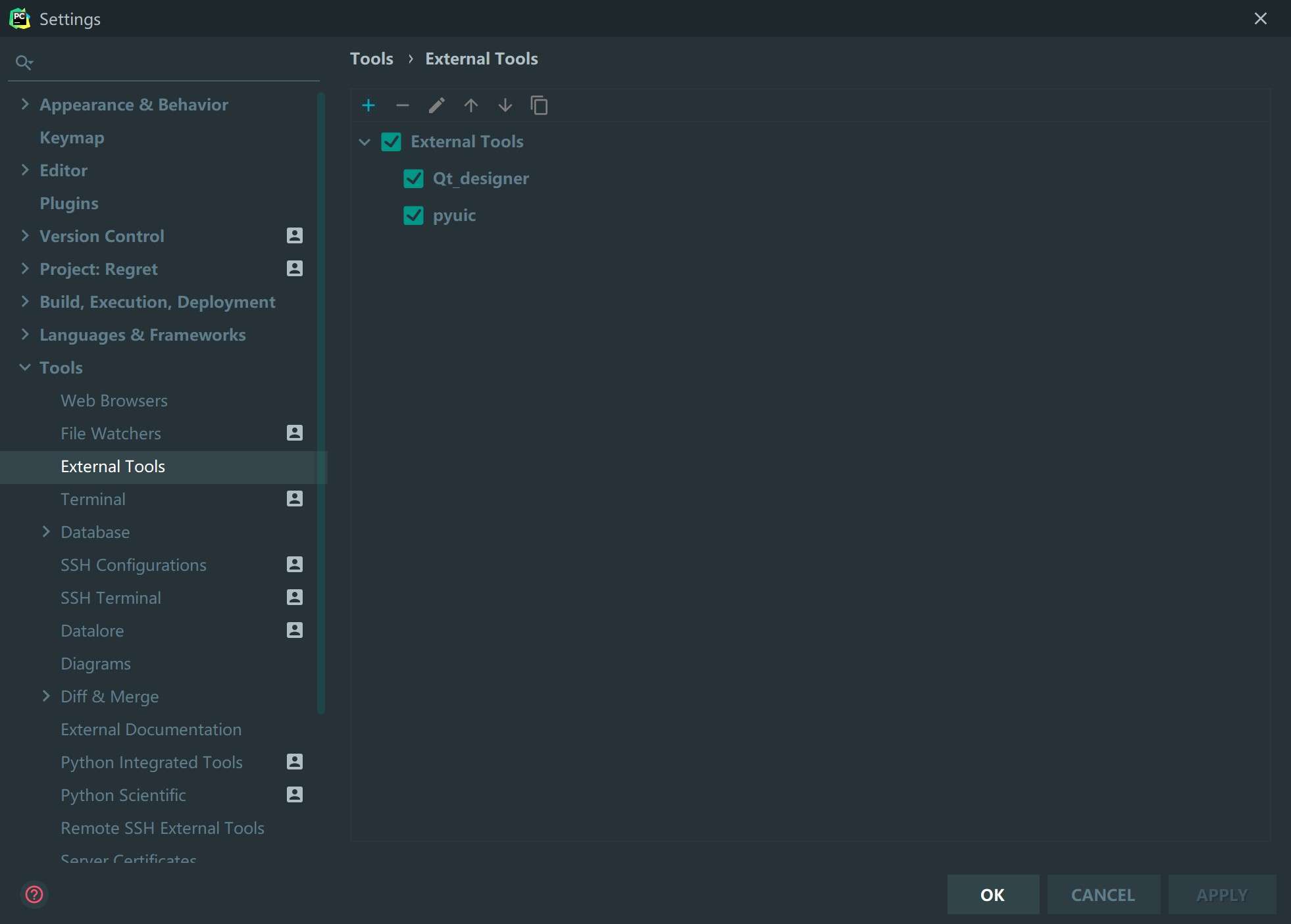Open the Plugins settings page
Viewport: 1291px width, 924px height.
click(69, 203)
